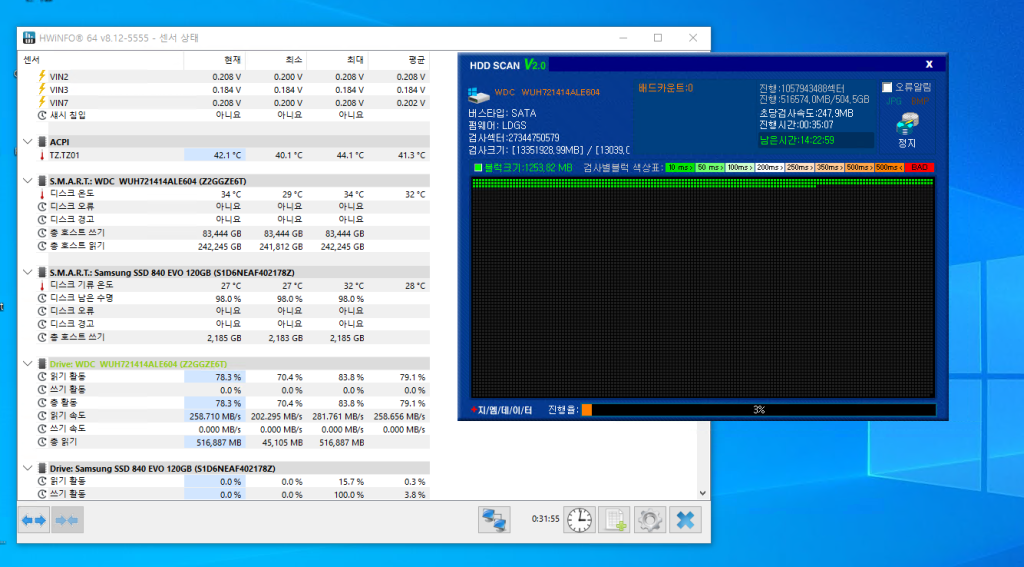Collapse the S.M.A.R.T.: Samsung SSD 840 EVO group
Image resolution: width=1024 pixels, height=567 pixels.
click(x=27, y=272)
